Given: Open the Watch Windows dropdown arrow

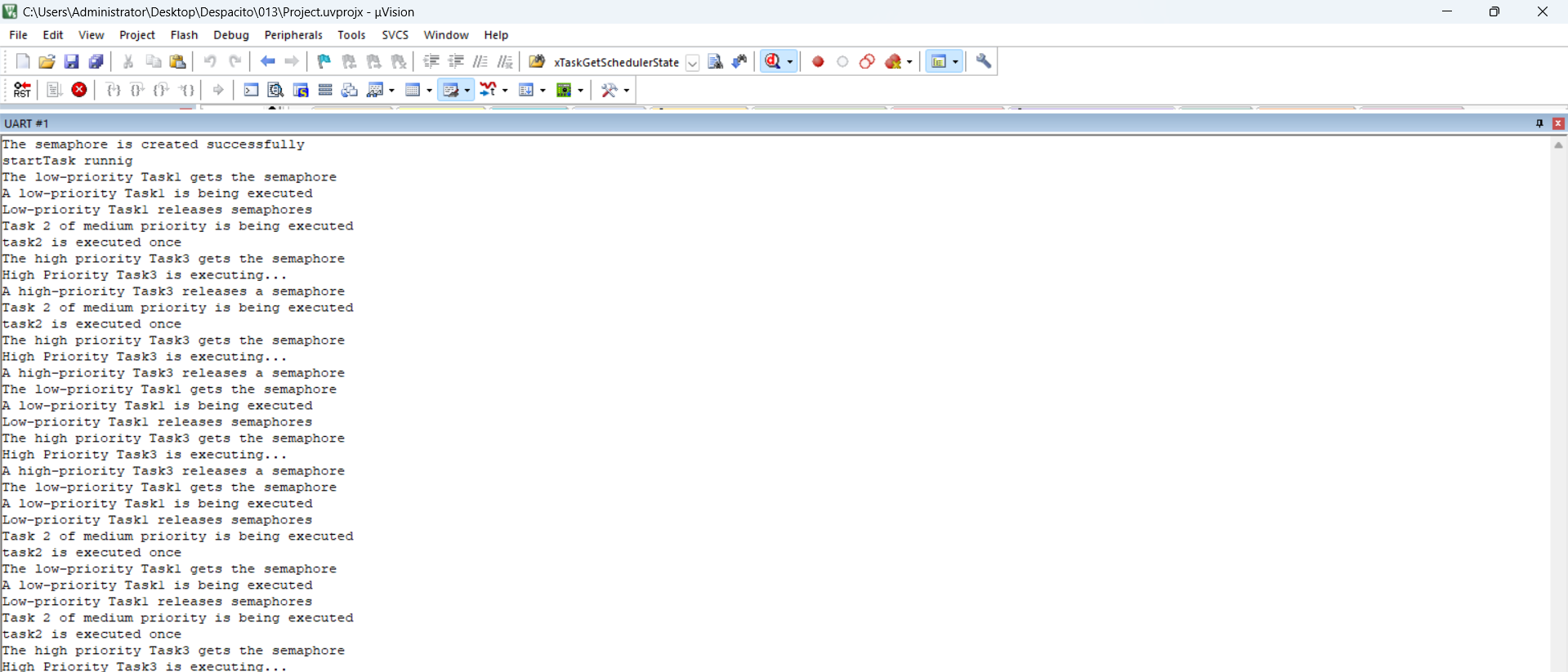Looking at the screenshot, I should (x=392, y=91).
